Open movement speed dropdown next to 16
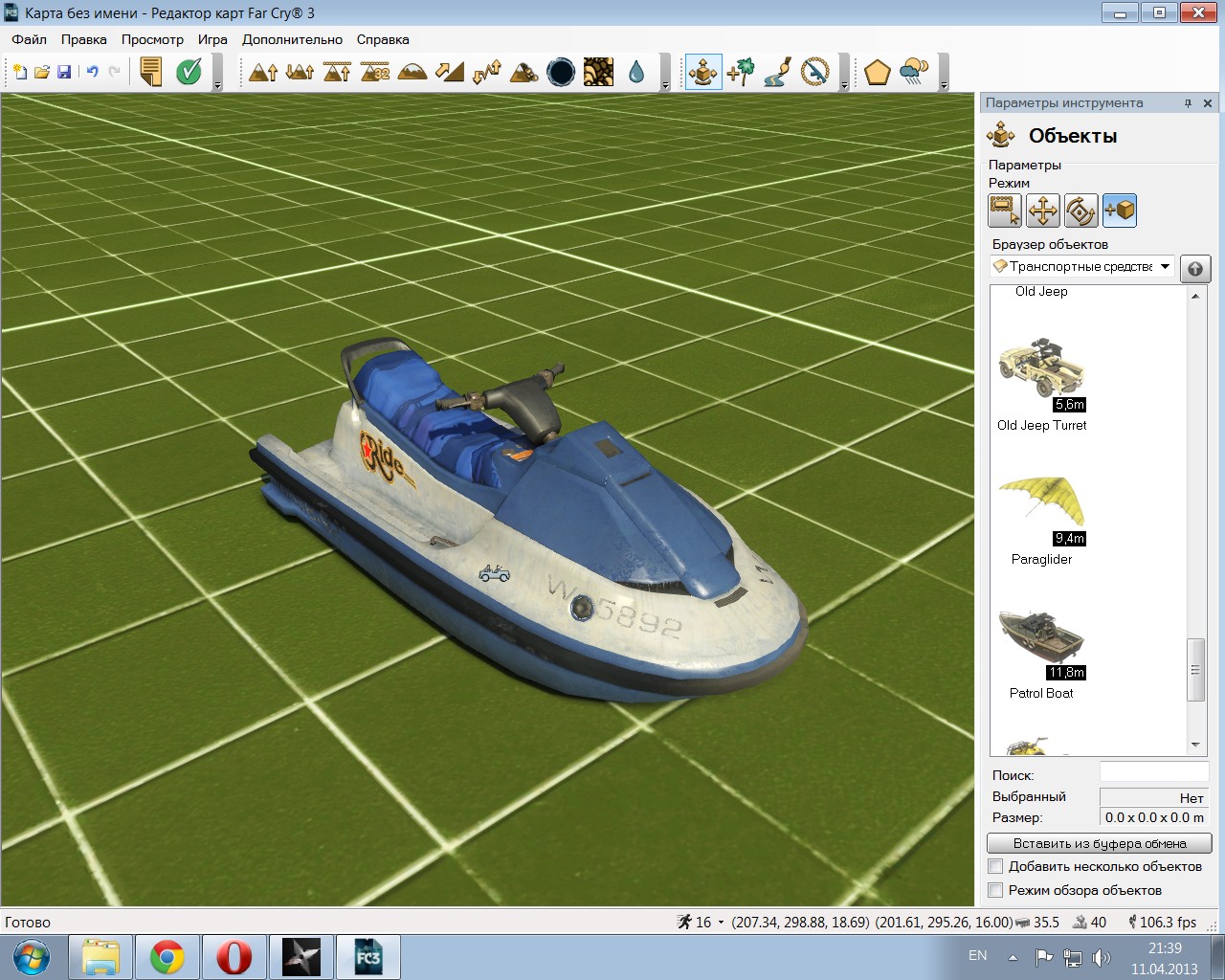1225x980 pixels. (721, 923)
